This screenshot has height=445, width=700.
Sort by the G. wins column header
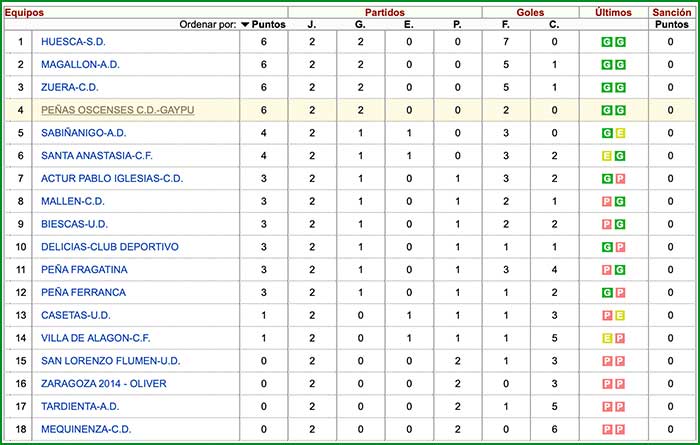361,25
